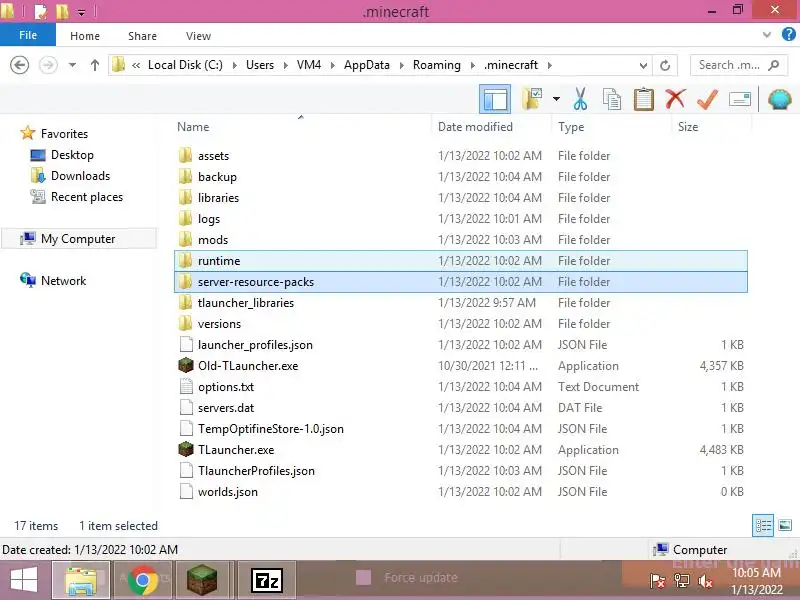Switch to Details view in status bar
Screen dimensions: 800x600
pos(763,526)
